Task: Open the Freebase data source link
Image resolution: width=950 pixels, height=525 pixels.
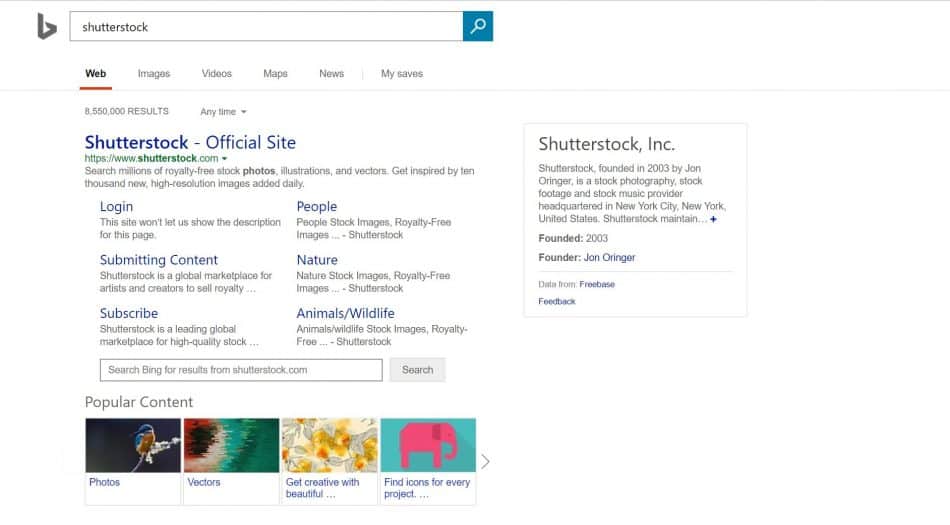Action: (597, 284)
